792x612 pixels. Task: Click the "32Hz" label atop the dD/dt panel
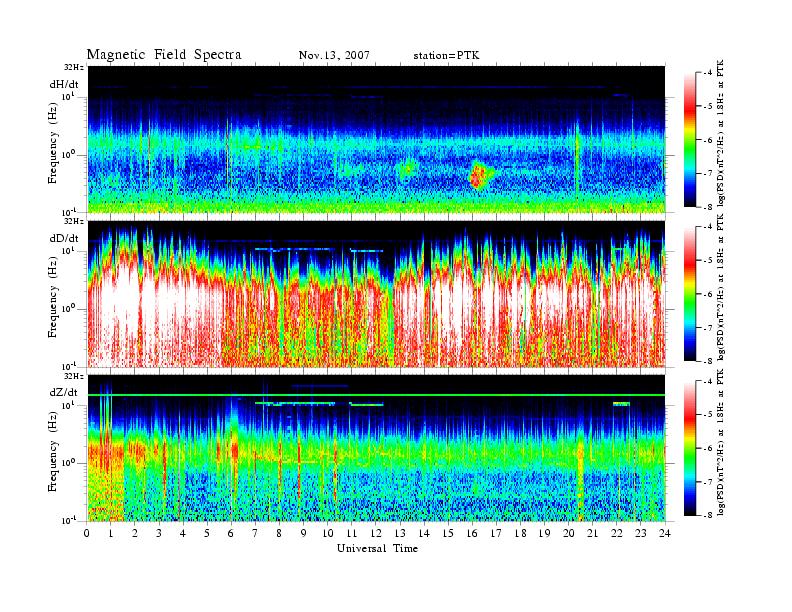(x=74, y=221)
